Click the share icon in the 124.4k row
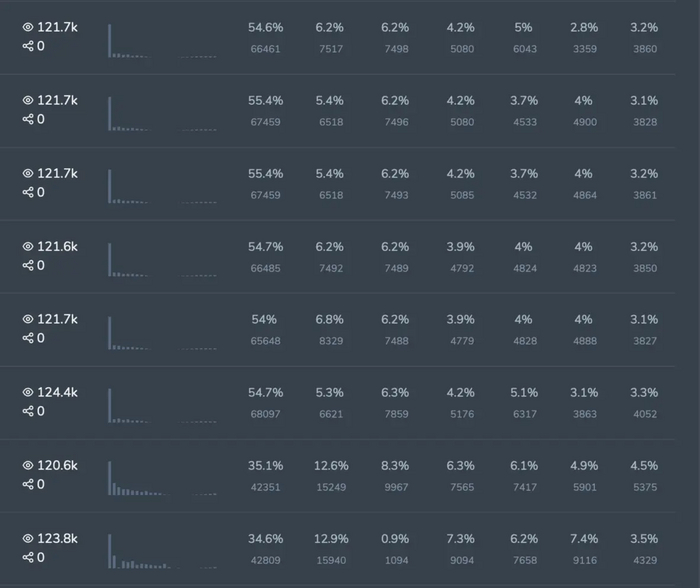The image size is (700, 588). coord(28,411)
